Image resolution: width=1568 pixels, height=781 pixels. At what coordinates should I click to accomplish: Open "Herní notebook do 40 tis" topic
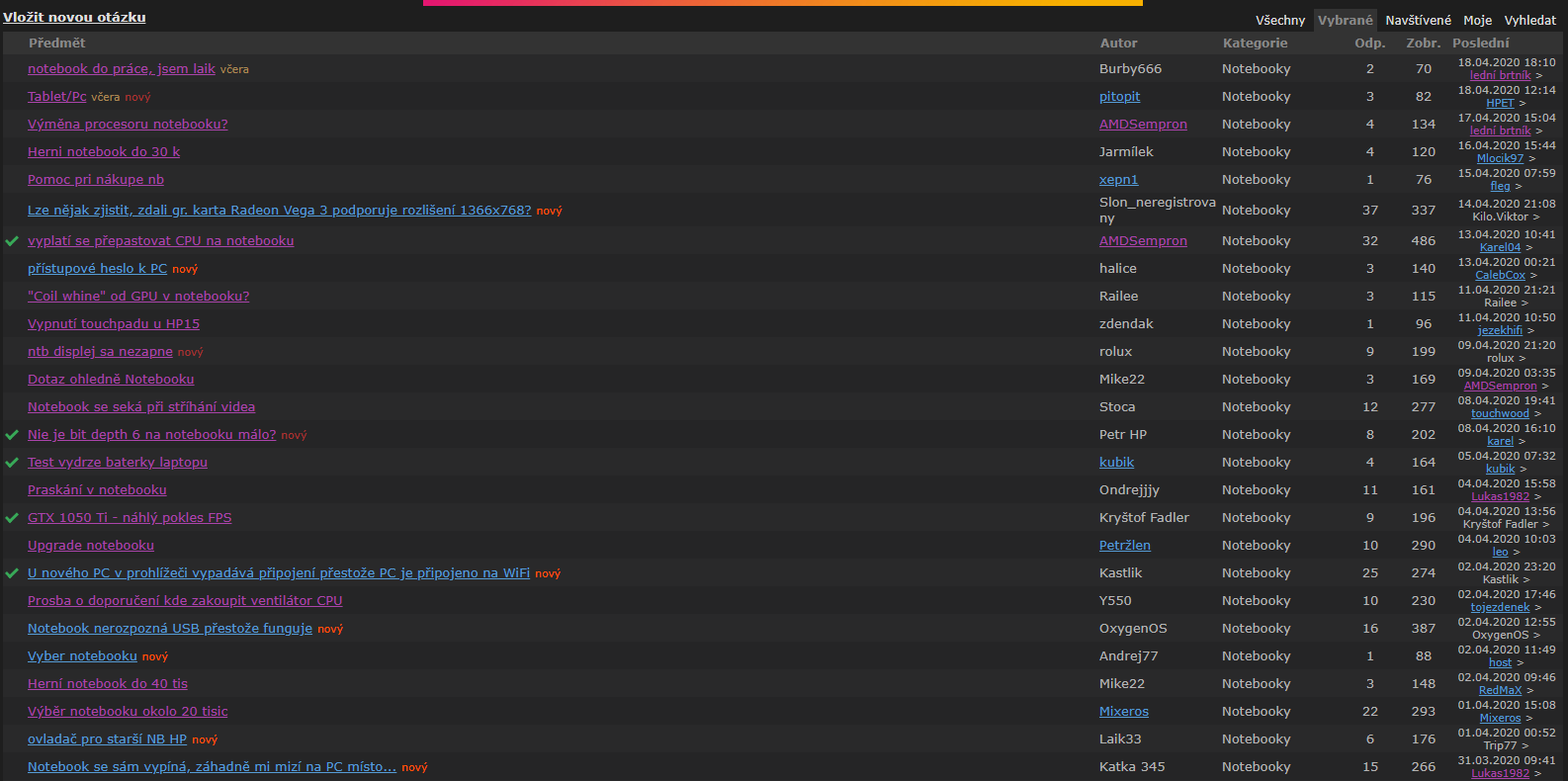click(108, 684)
